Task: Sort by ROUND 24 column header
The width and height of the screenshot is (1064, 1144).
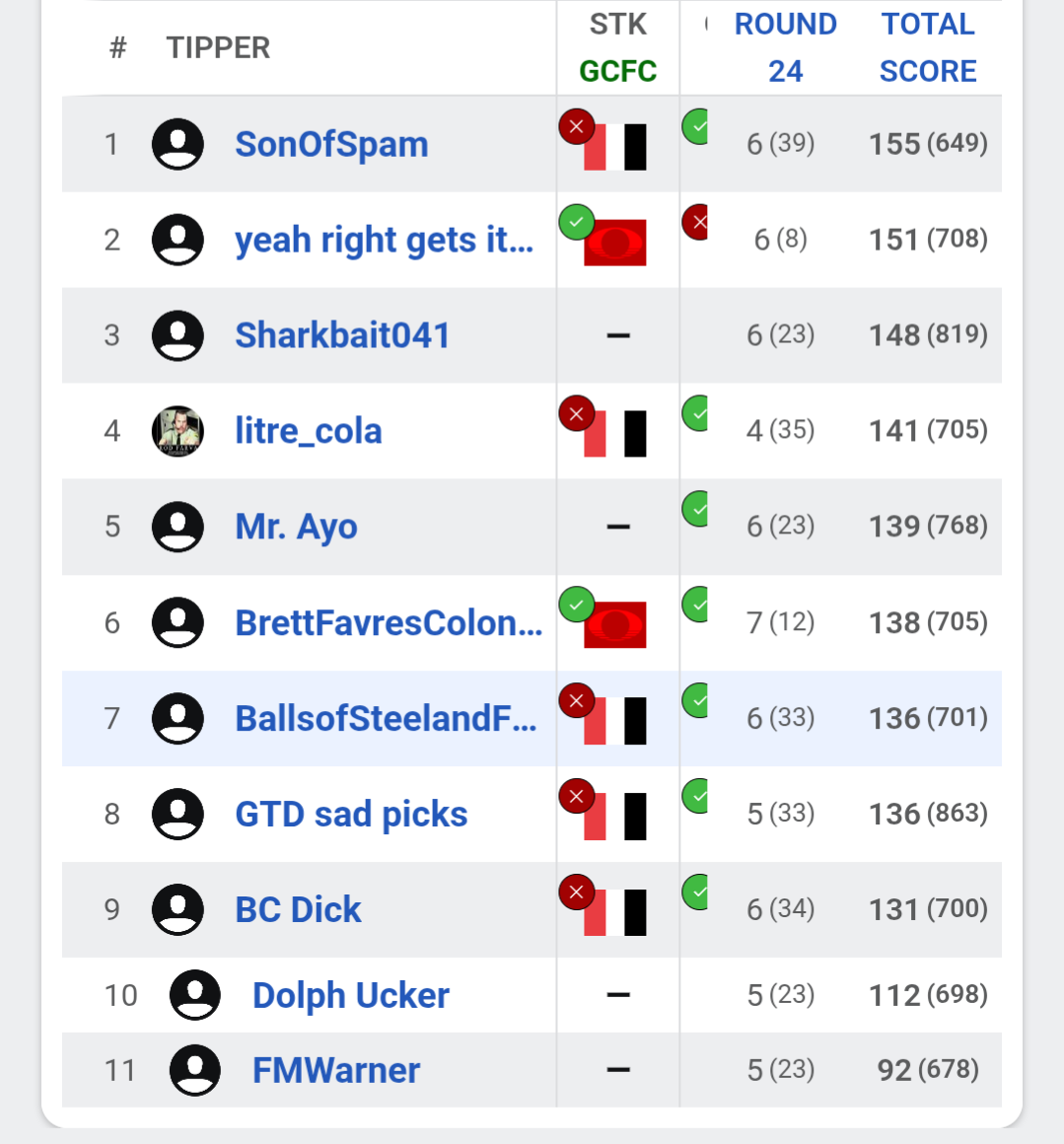Action: pos(785,47)
